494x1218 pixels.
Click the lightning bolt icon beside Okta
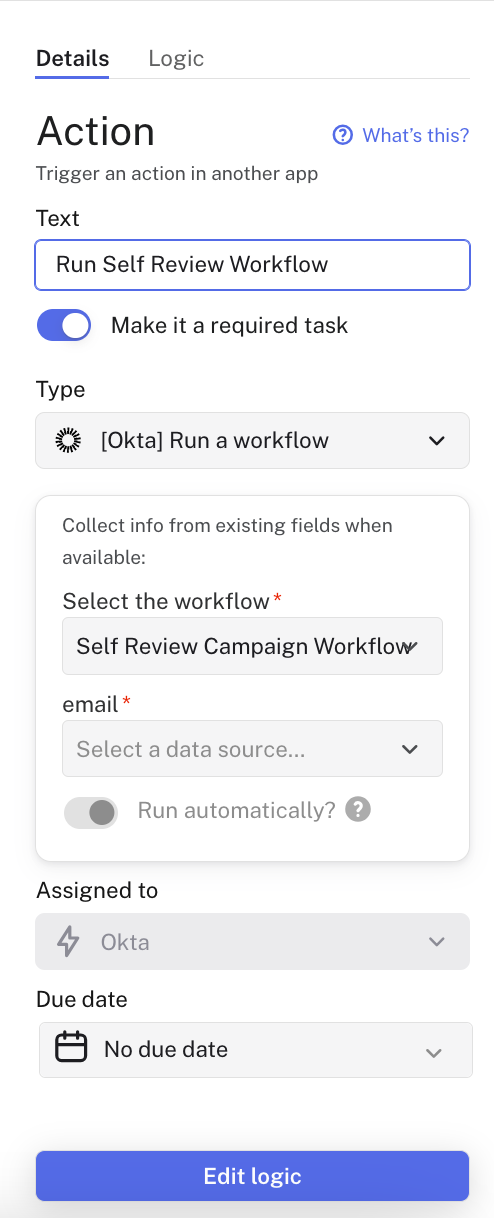click(68, 941)
